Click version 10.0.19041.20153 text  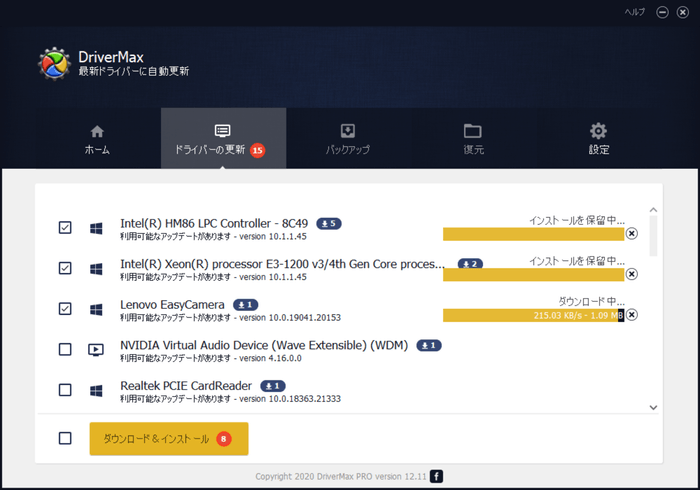point(290,318)
